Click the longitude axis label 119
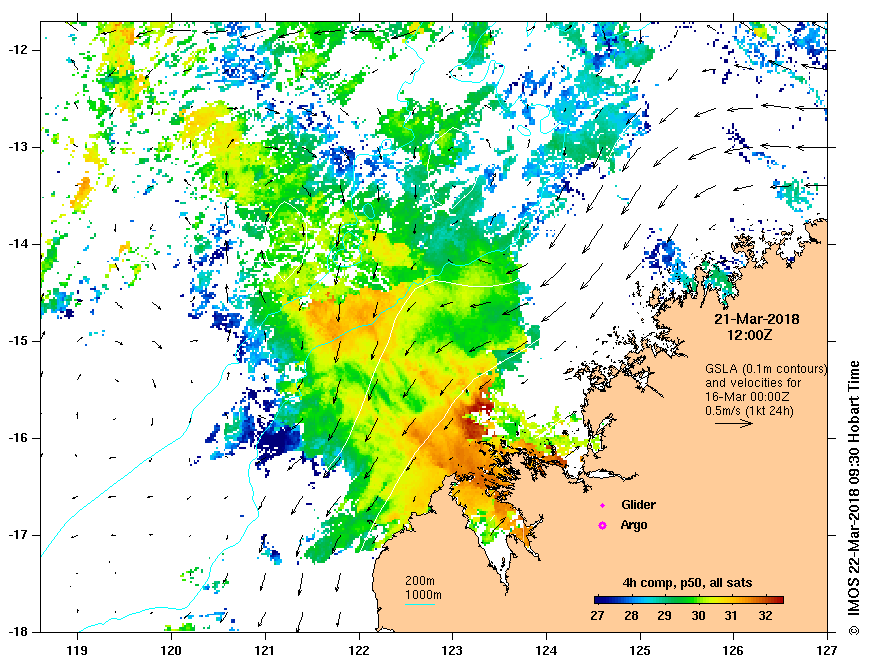 click(77, 650)
